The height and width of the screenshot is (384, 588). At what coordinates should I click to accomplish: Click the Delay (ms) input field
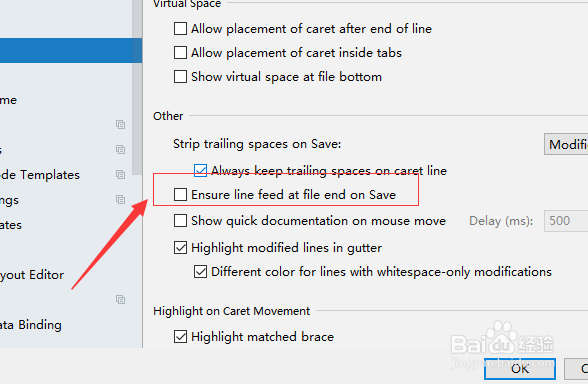tap(566, 220)
